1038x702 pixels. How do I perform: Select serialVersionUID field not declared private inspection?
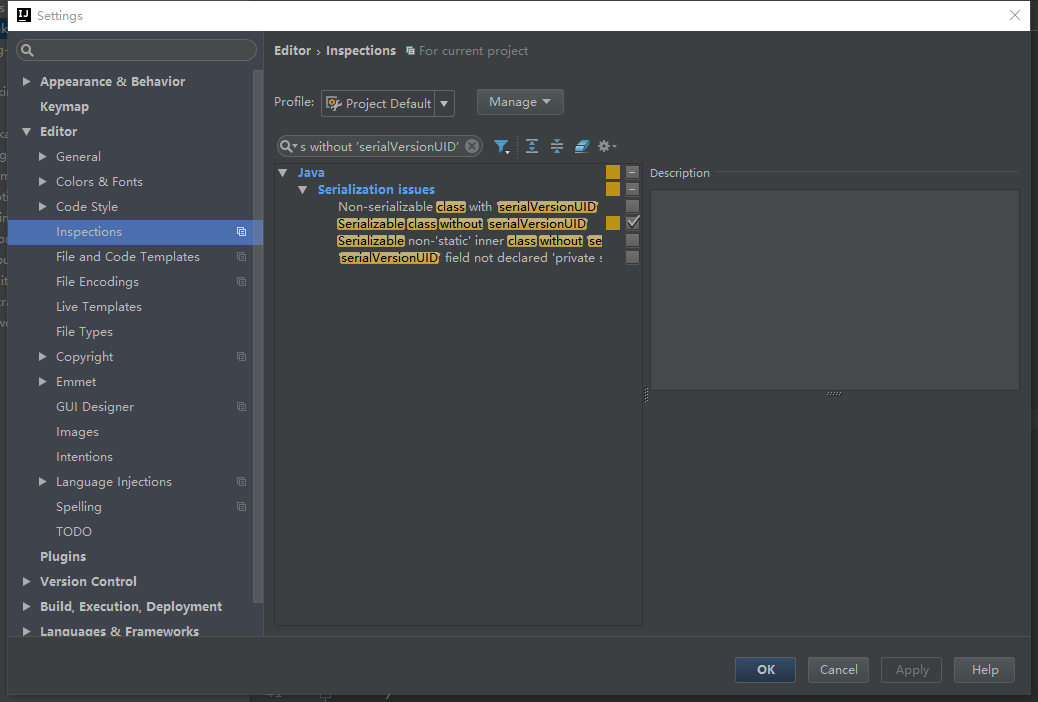pos(470,258)
